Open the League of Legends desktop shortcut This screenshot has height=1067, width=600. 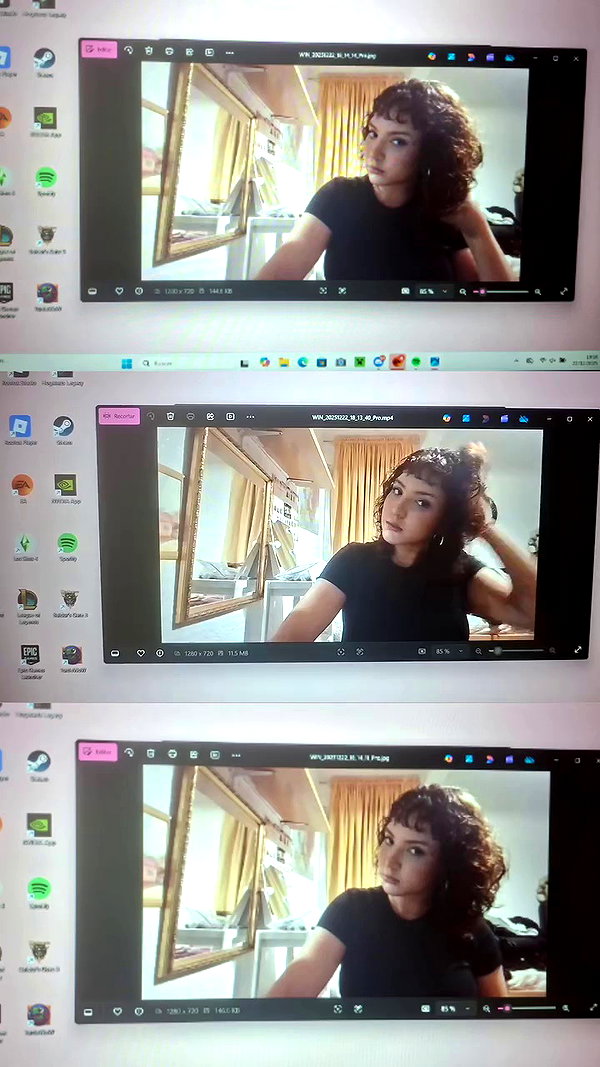tap(27, 604)
